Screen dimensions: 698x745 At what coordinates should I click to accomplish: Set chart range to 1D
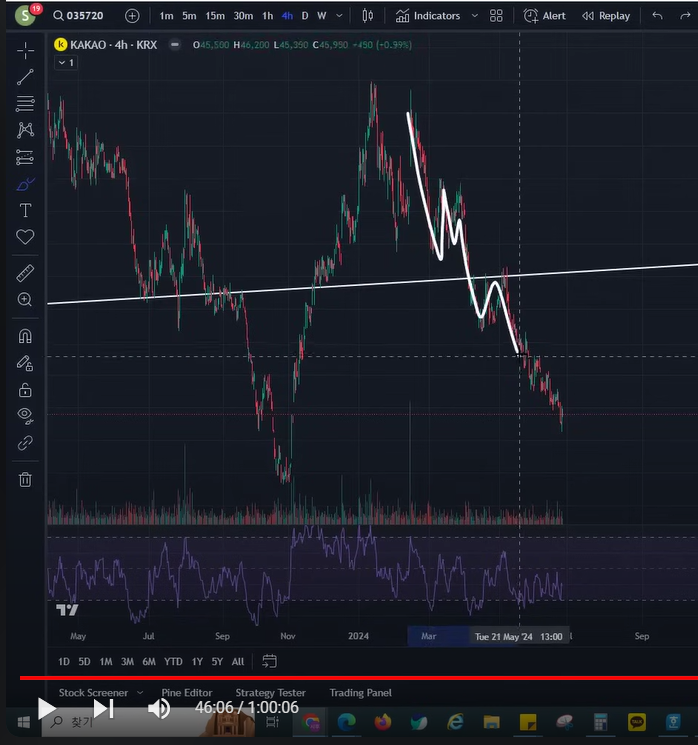(64, 661)
